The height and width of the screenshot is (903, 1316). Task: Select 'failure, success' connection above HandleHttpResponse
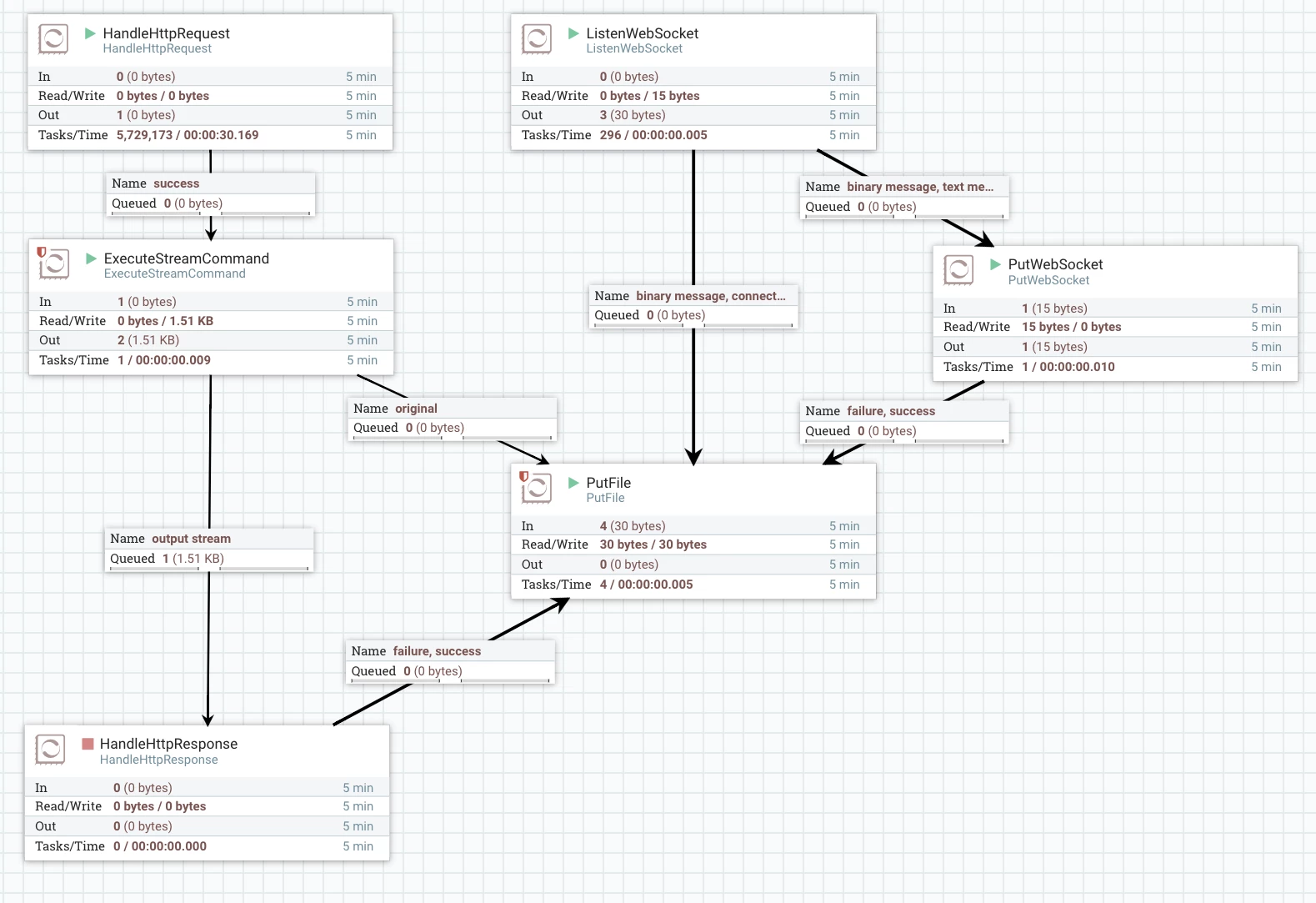(x=451, y=661)
